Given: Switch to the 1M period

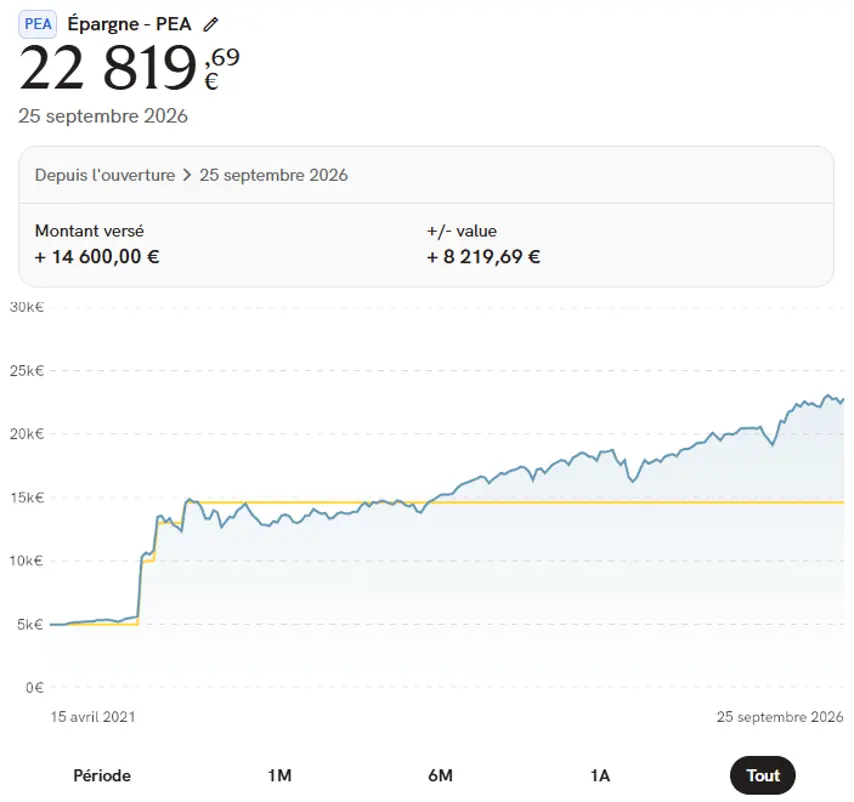Looking at the screenshot, I should click(x=279, y=775).
